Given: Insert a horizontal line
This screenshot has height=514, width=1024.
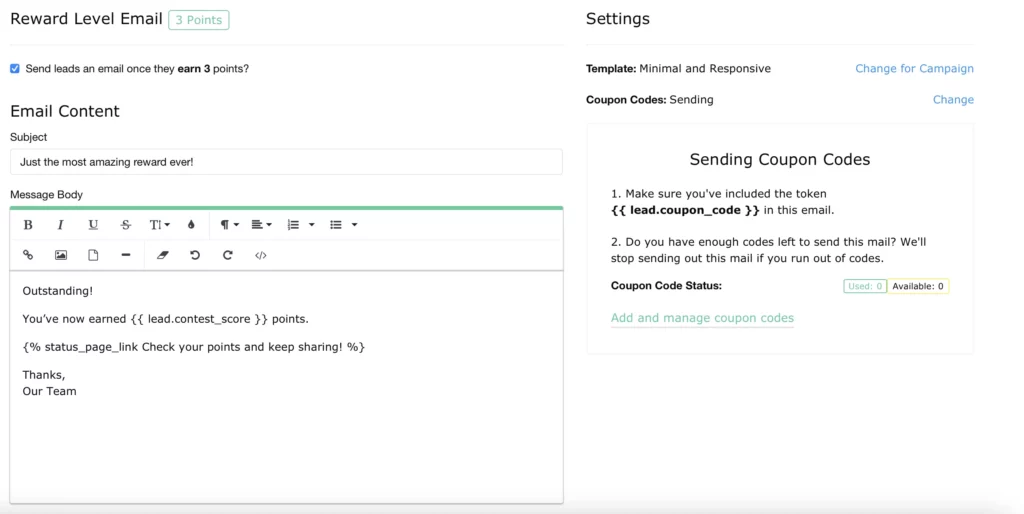Looking at the screenshot, I should pos(126,255).
